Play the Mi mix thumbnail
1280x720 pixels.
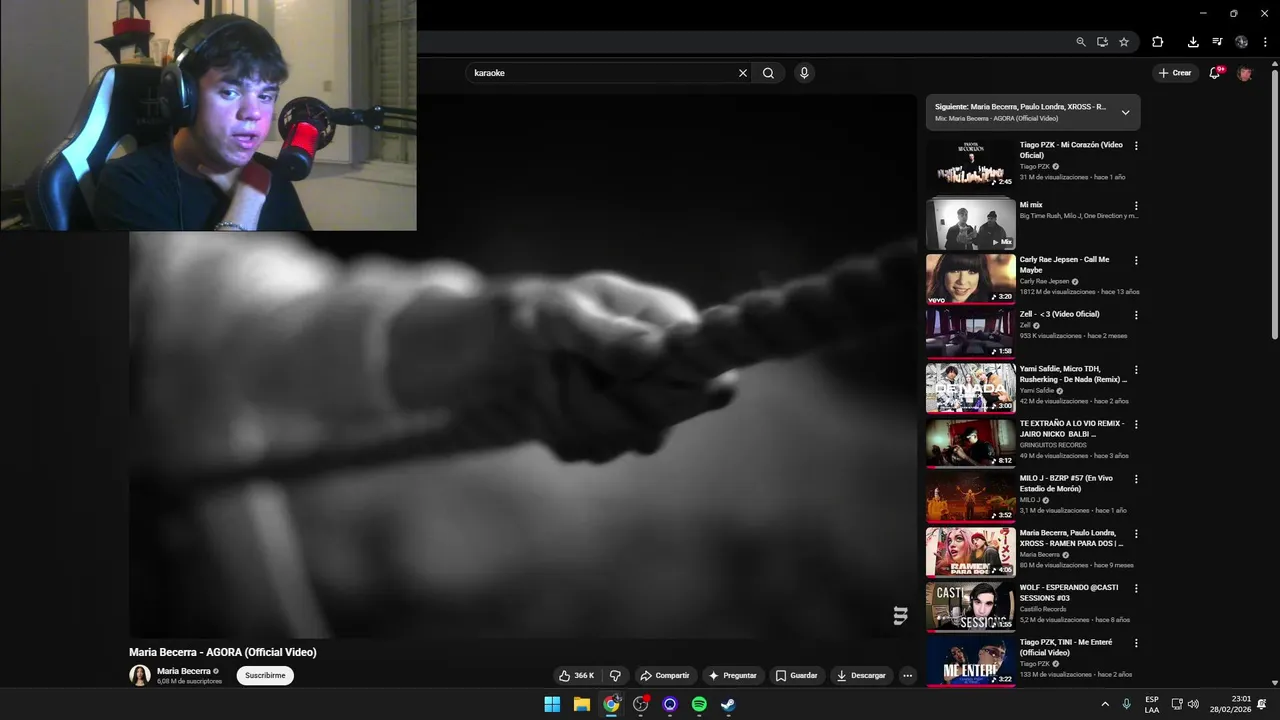[970, 224]
